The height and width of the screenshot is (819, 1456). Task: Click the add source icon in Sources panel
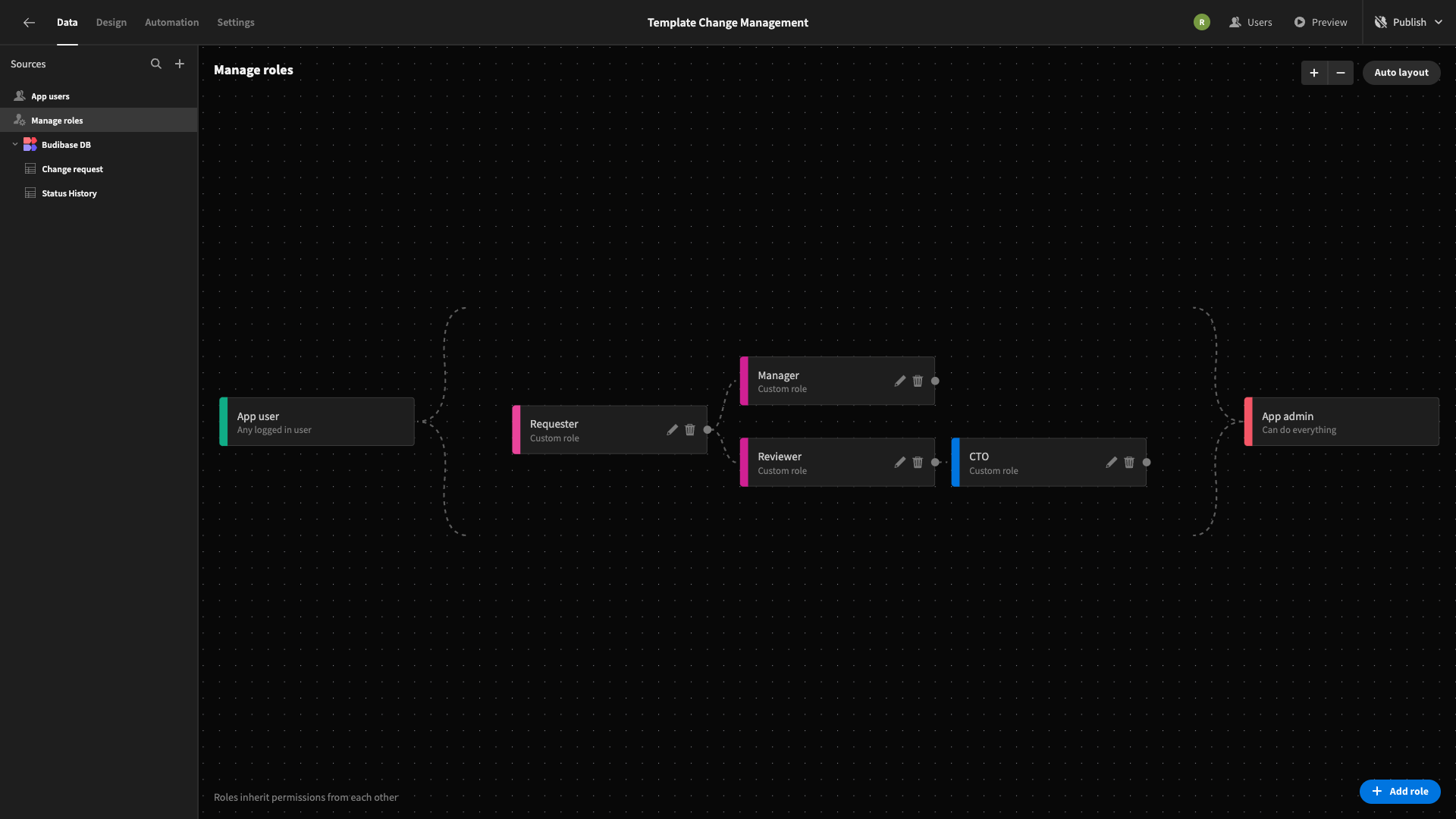click(179, 64)
